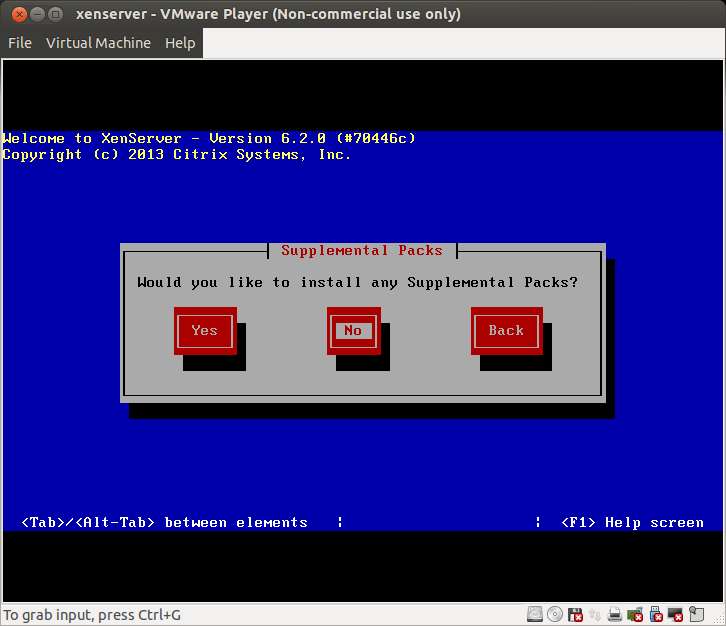Image resolution: width=726 pixels, height=626 pixels.
Task: Open the Help menu
Action: point(180,43)
